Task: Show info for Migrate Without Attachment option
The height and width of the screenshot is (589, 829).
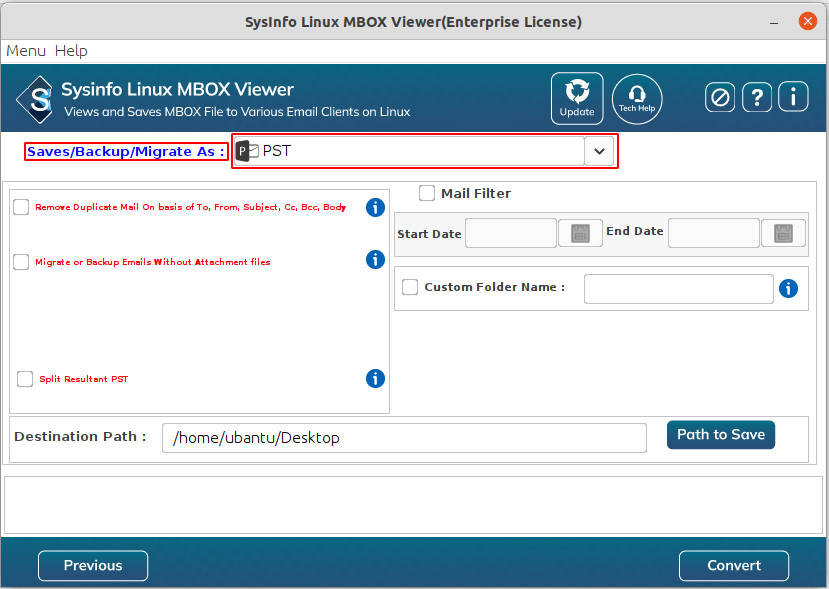Action: tap(375, 260)
